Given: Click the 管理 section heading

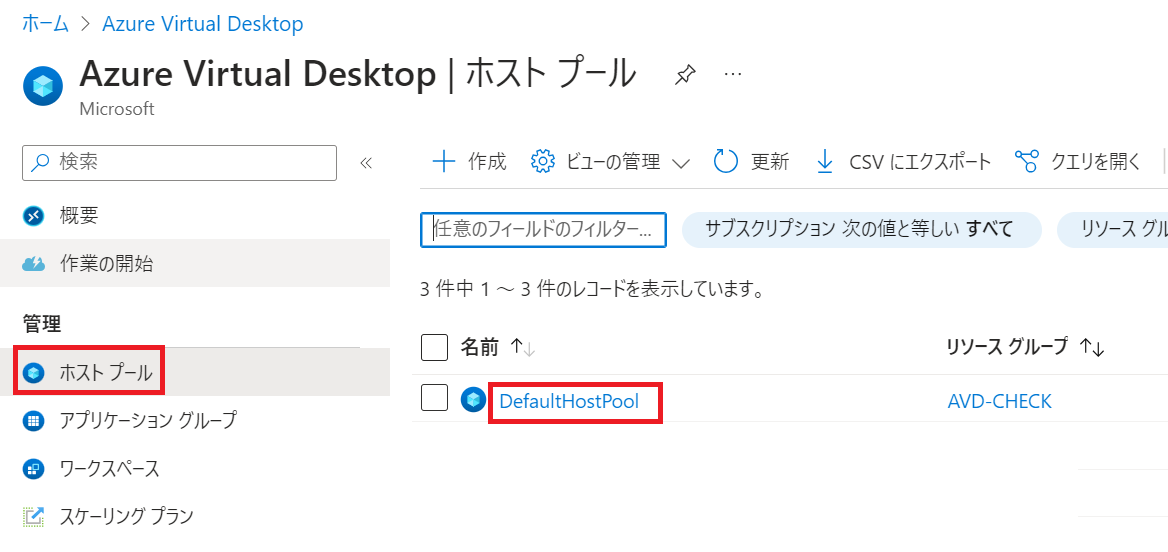Looking at the screenshot, I should click(42, 324).
